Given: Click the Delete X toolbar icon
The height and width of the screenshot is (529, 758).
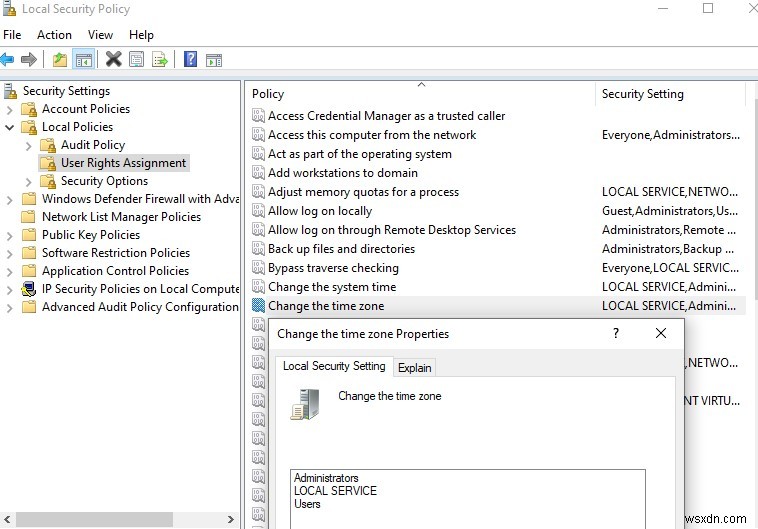Looking at the screenshot, I should coord(114,59).
